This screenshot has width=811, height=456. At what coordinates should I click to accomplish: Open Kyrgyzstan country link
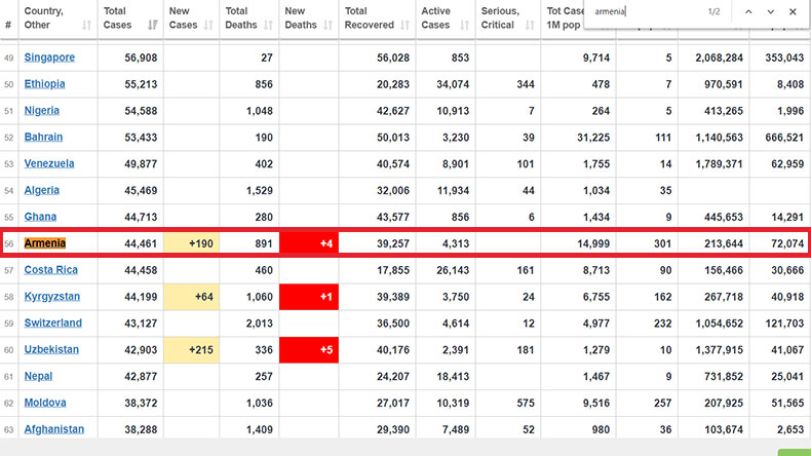52,296
